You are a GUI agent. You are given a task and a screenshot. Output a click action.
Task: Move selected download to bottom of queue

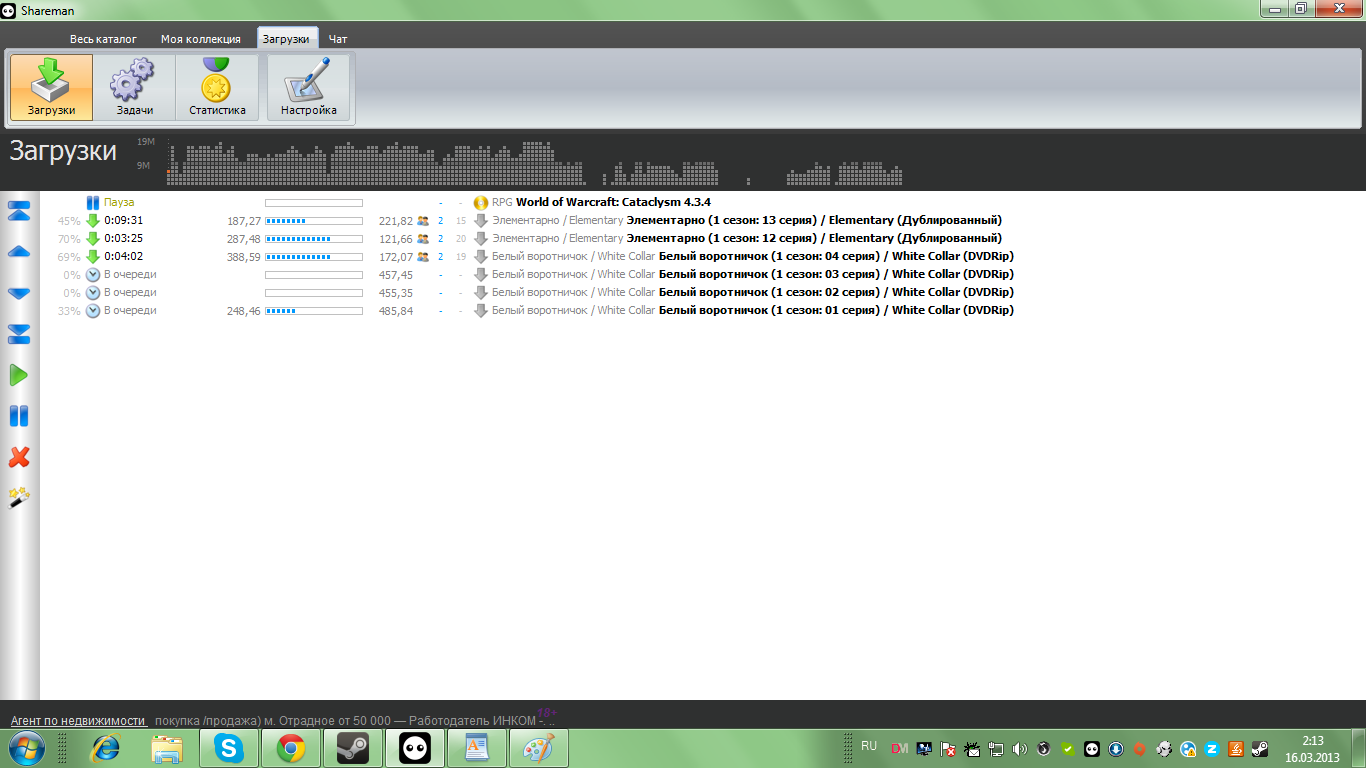click(19, 334)
